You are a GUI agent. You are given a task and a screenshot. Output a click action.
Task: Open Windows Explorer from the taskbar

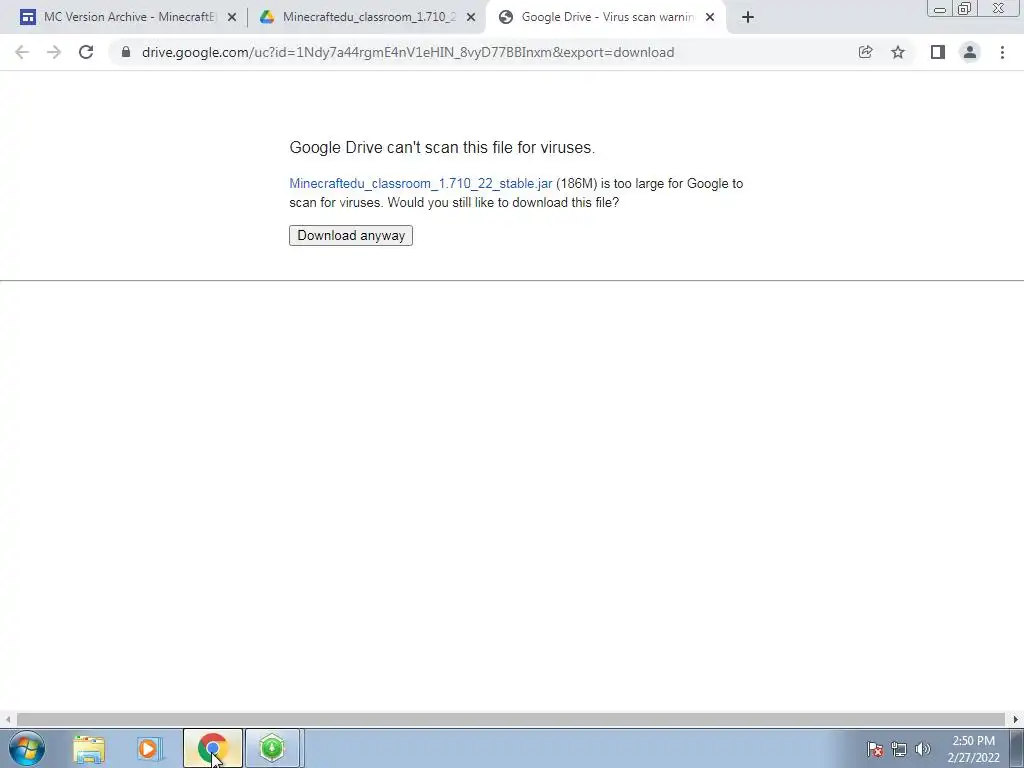pyautogui.click(x=89, y=748)
